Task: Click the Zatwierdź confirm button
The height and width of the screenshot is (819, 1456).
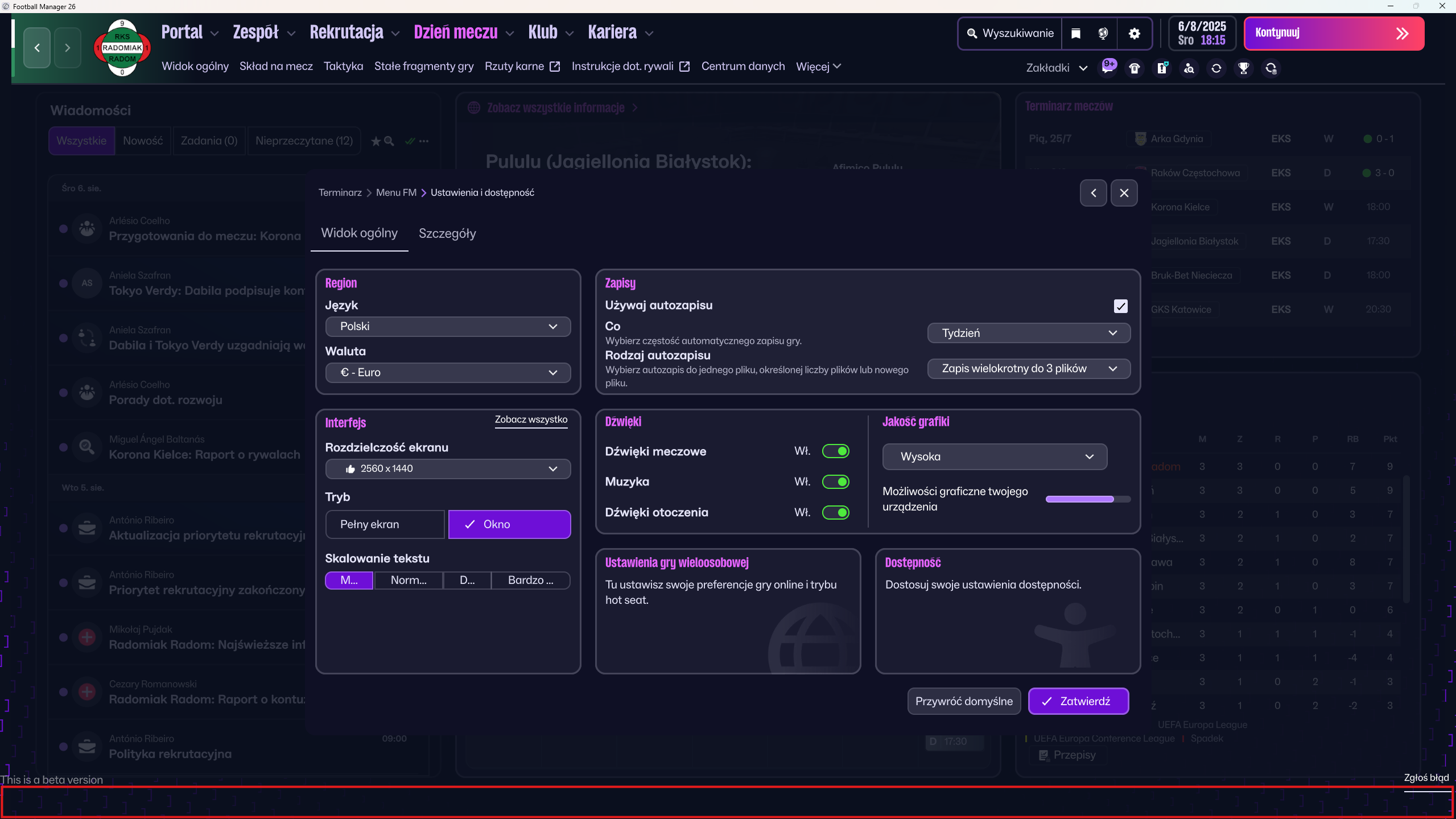Action: click(1078, 701)
